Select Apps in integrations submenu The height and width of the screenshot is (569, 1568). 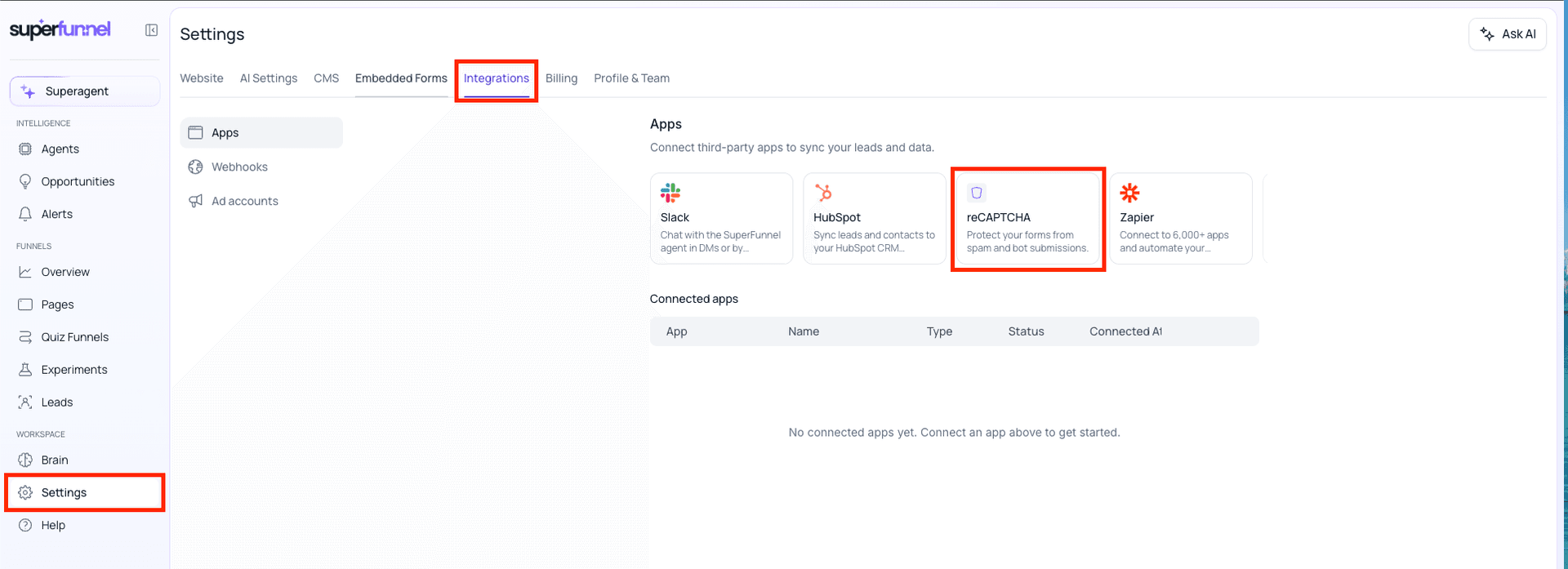261,132
